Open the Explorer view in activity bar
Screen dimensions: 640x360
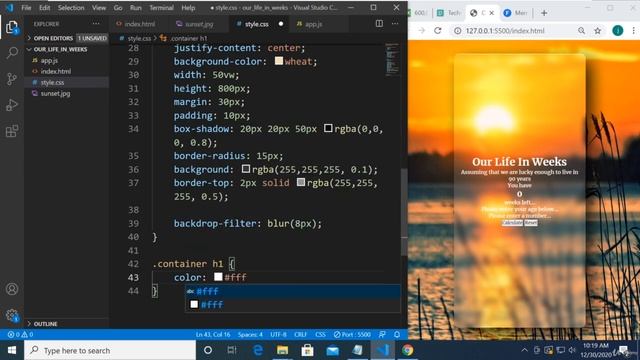click(12, 28)
